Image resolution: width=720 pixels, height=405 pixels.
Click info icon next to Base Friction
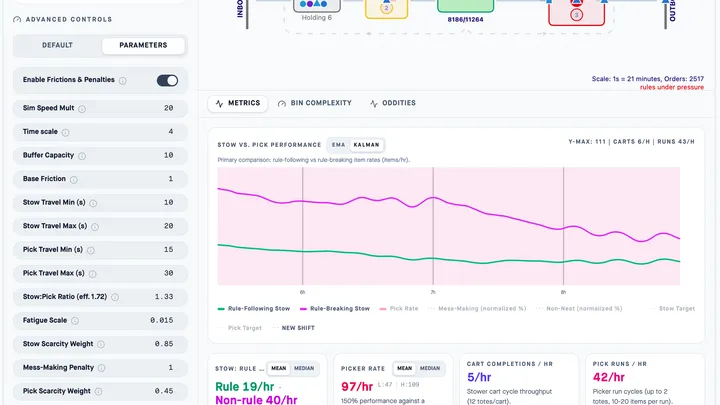(x=73, y=179)
